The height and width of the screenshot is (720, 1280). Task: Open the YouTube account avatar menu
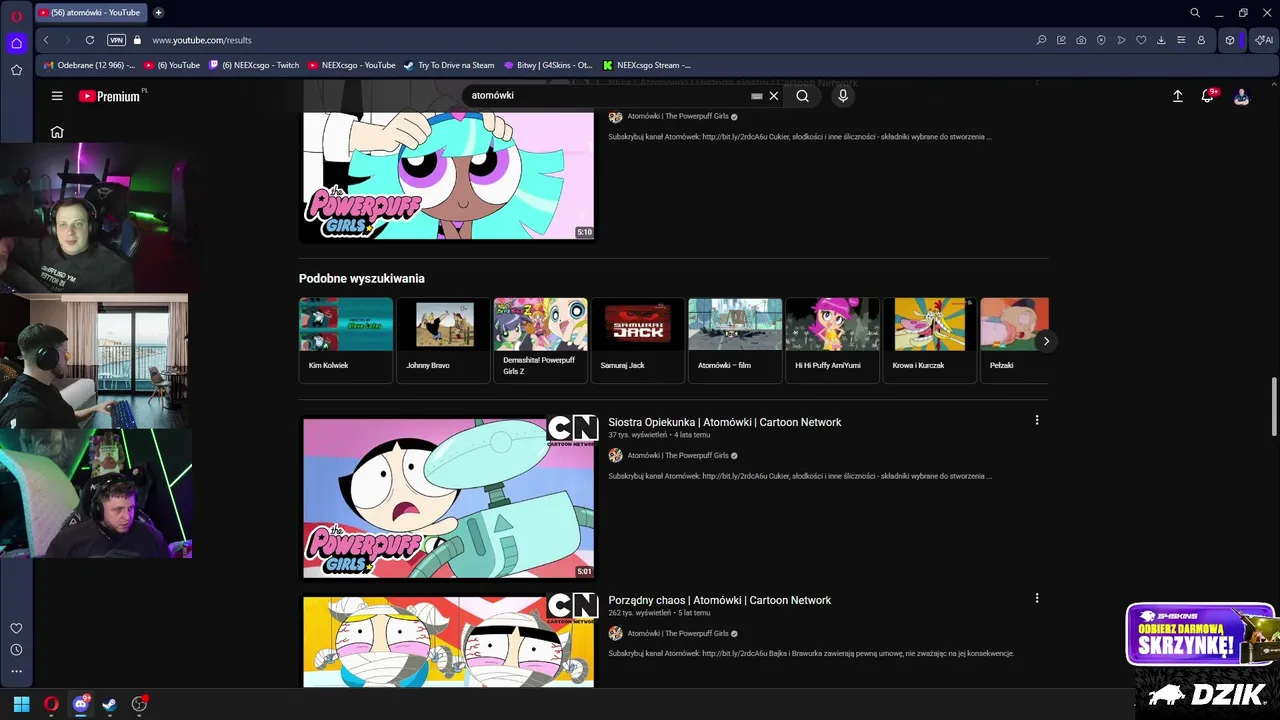point(1241,96)
